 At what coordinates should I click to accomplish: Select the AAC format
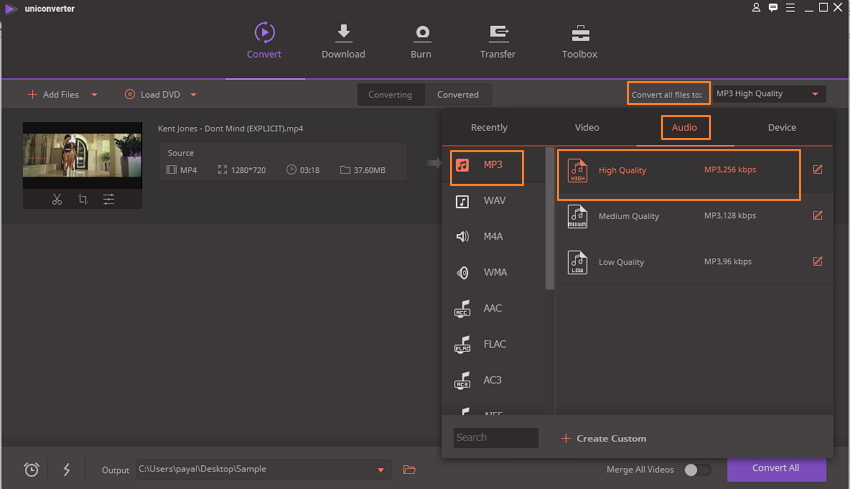point(493,308)
